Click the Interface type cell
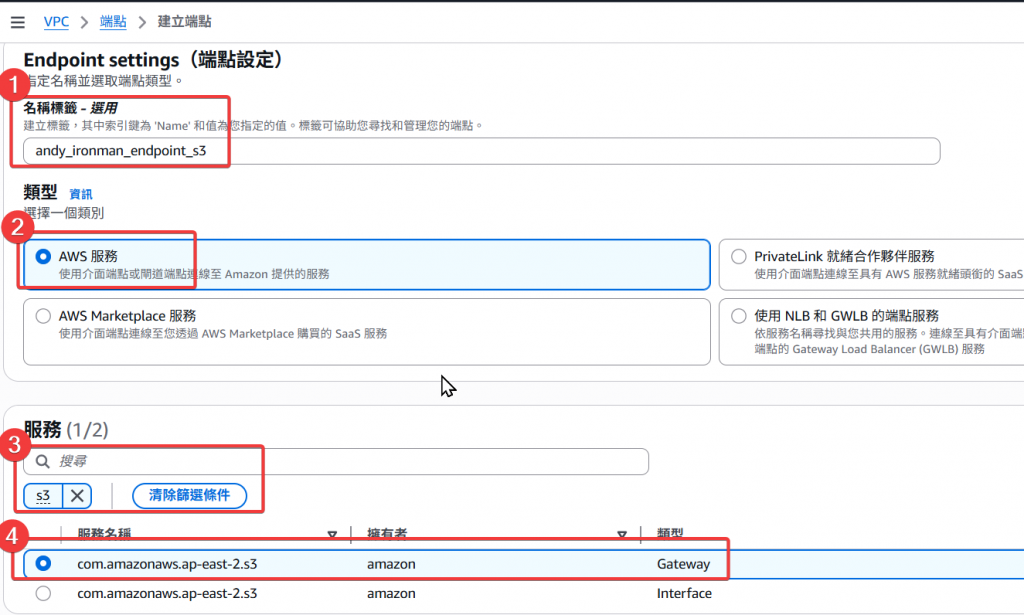Image resolution: width=1024 pixels, height=615 pixels. [x=684, y=593]
